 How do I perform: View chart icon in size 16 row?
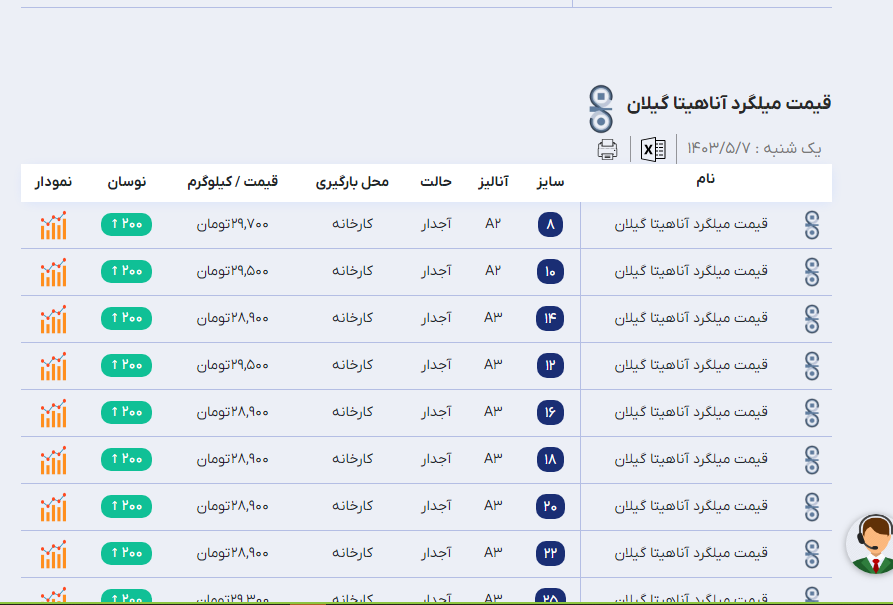pos(53,413)
